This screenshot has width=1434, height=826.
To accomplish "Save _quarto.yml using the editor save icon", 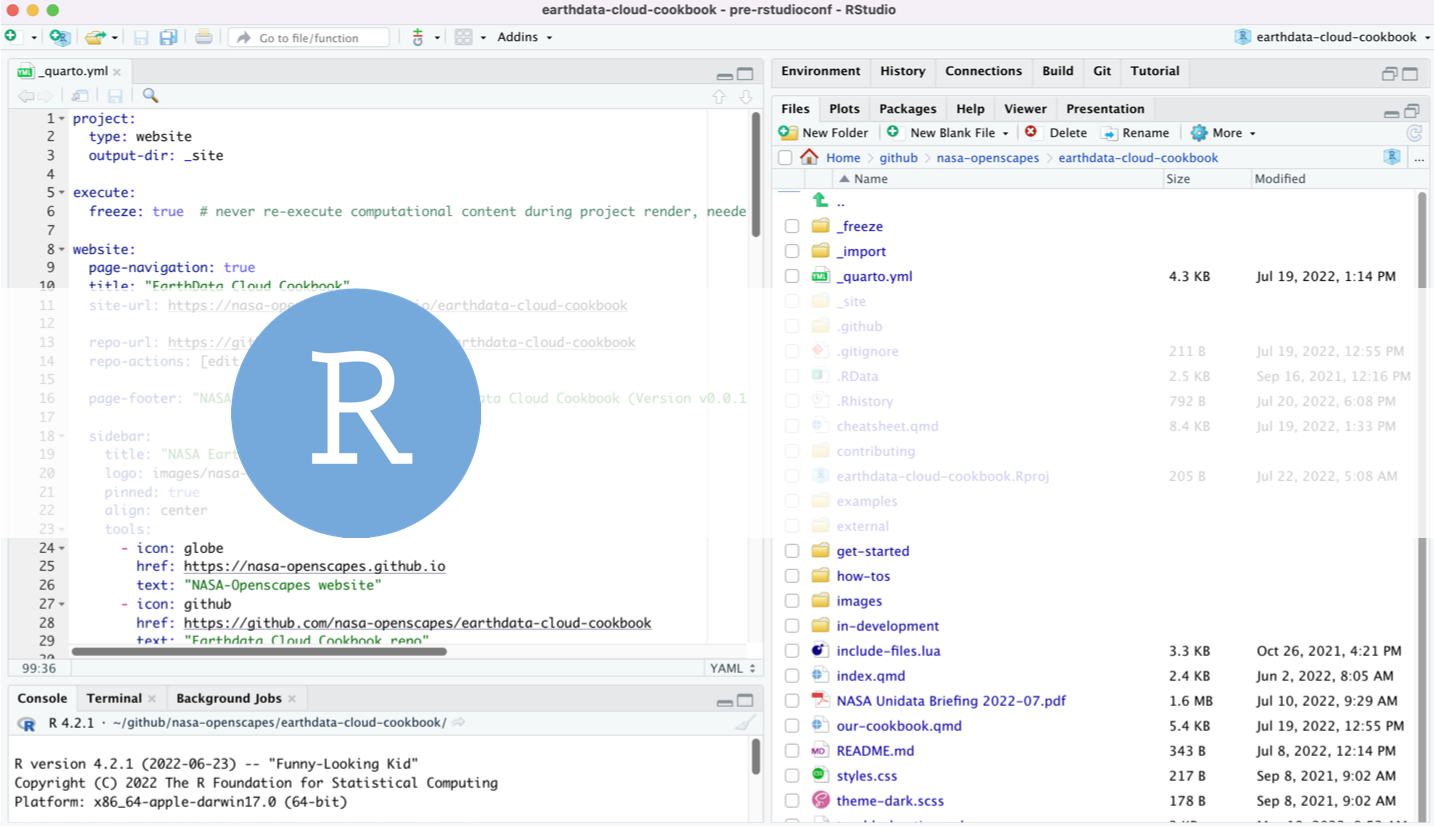I will pyautogui.click(x=114, y=95).
